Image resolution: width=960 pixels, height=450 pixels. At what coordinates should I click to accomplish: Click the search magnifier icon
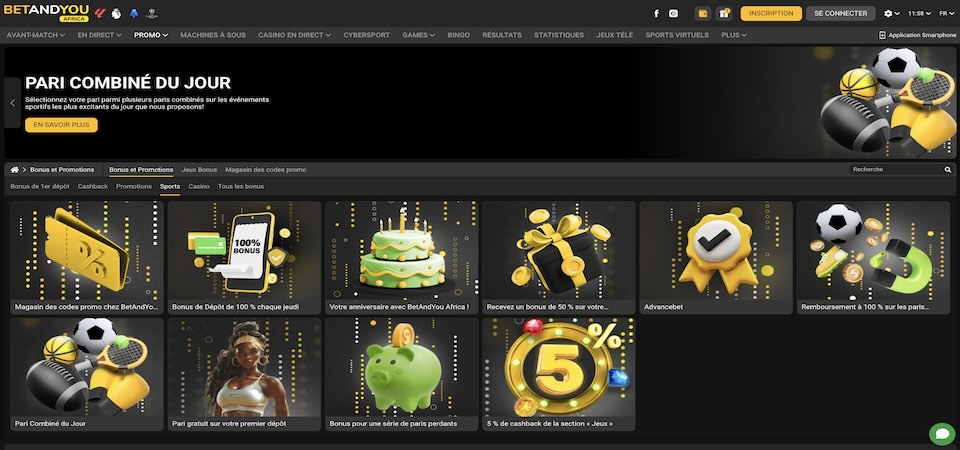(948, 170)
